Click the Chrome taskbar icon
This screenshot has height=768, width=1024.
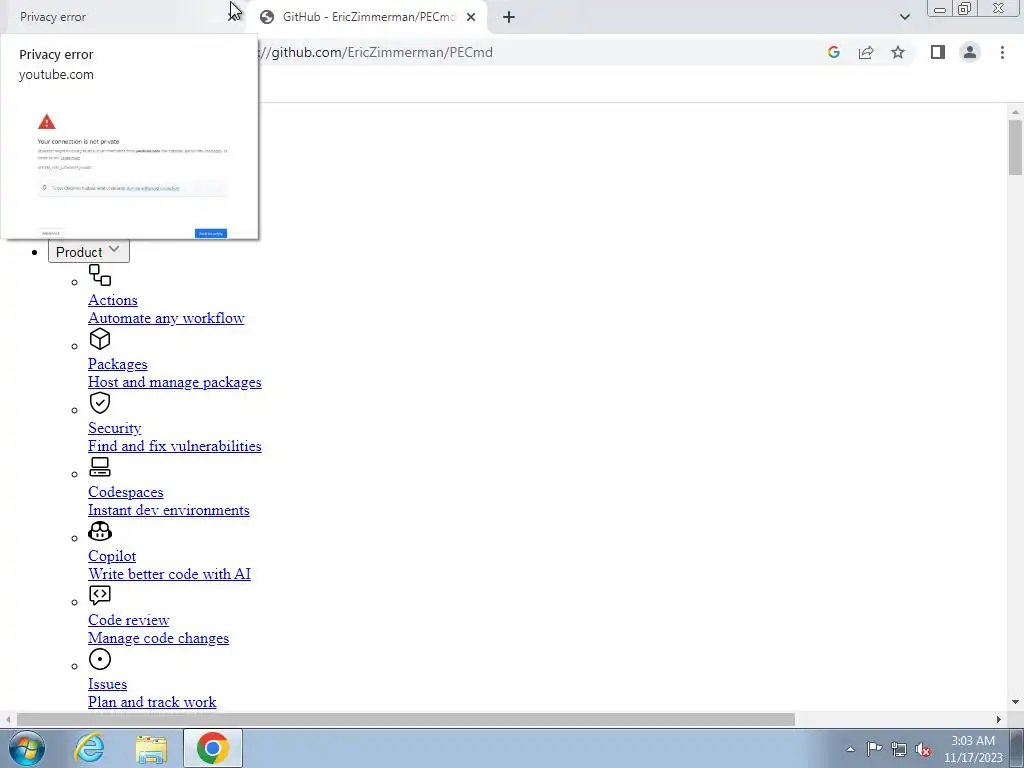click(x=212, y=748)
